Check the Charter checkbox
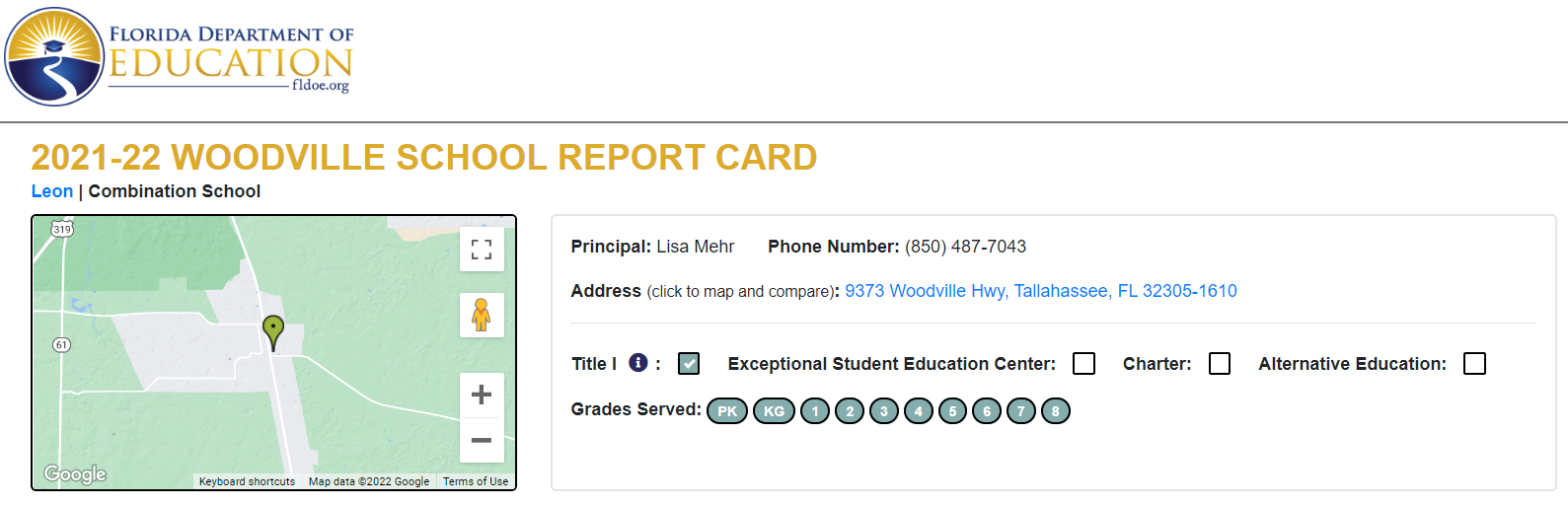The width and height of the screenshot is (1568, 506). [1220, 364]
